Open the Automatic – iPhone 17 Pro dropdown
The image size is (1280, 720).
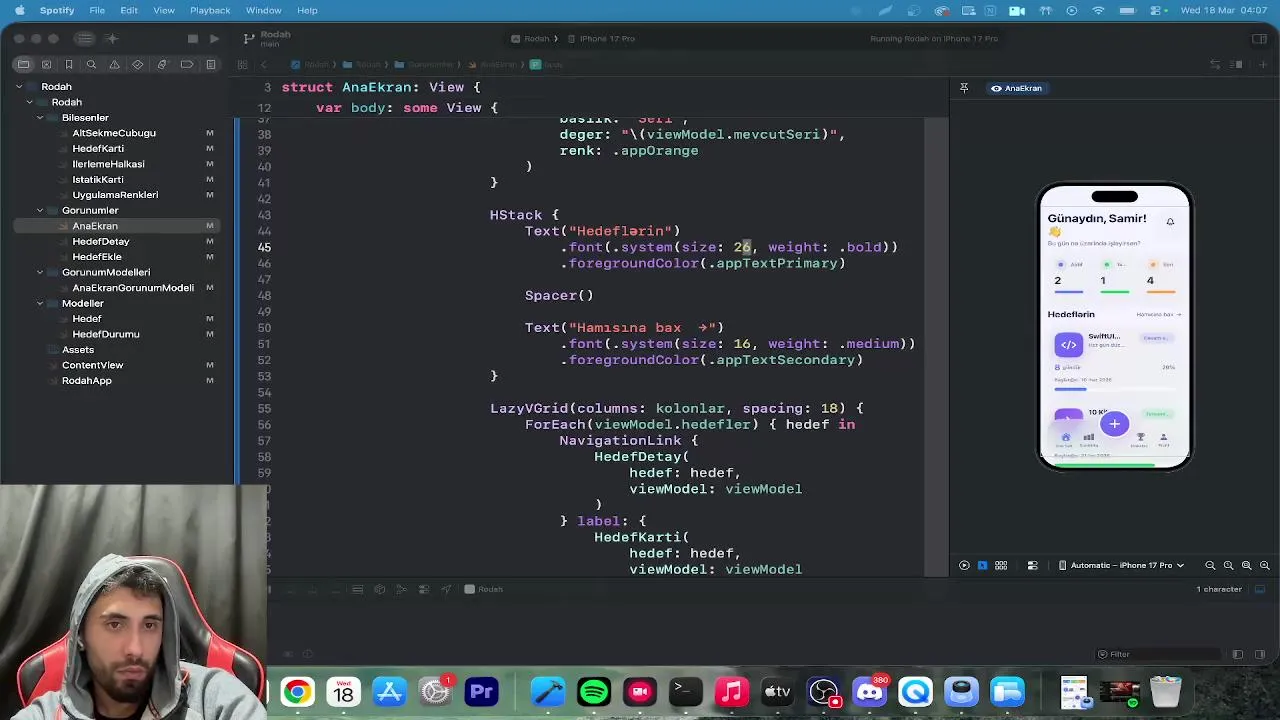click(1121, 565)
